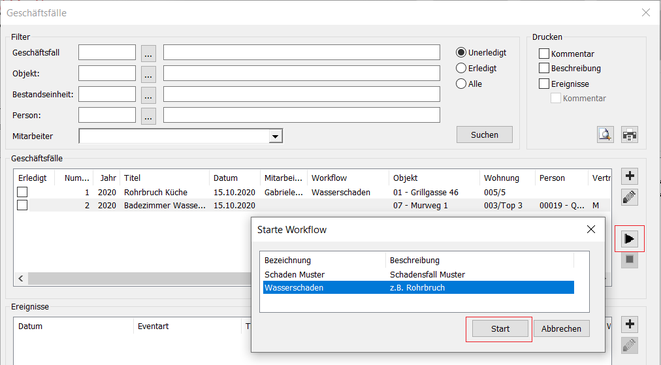This screenshot has width=661, height=365.
Task: Edit Geschäftsfall with the pencil icon
Action: pos(630,197)
